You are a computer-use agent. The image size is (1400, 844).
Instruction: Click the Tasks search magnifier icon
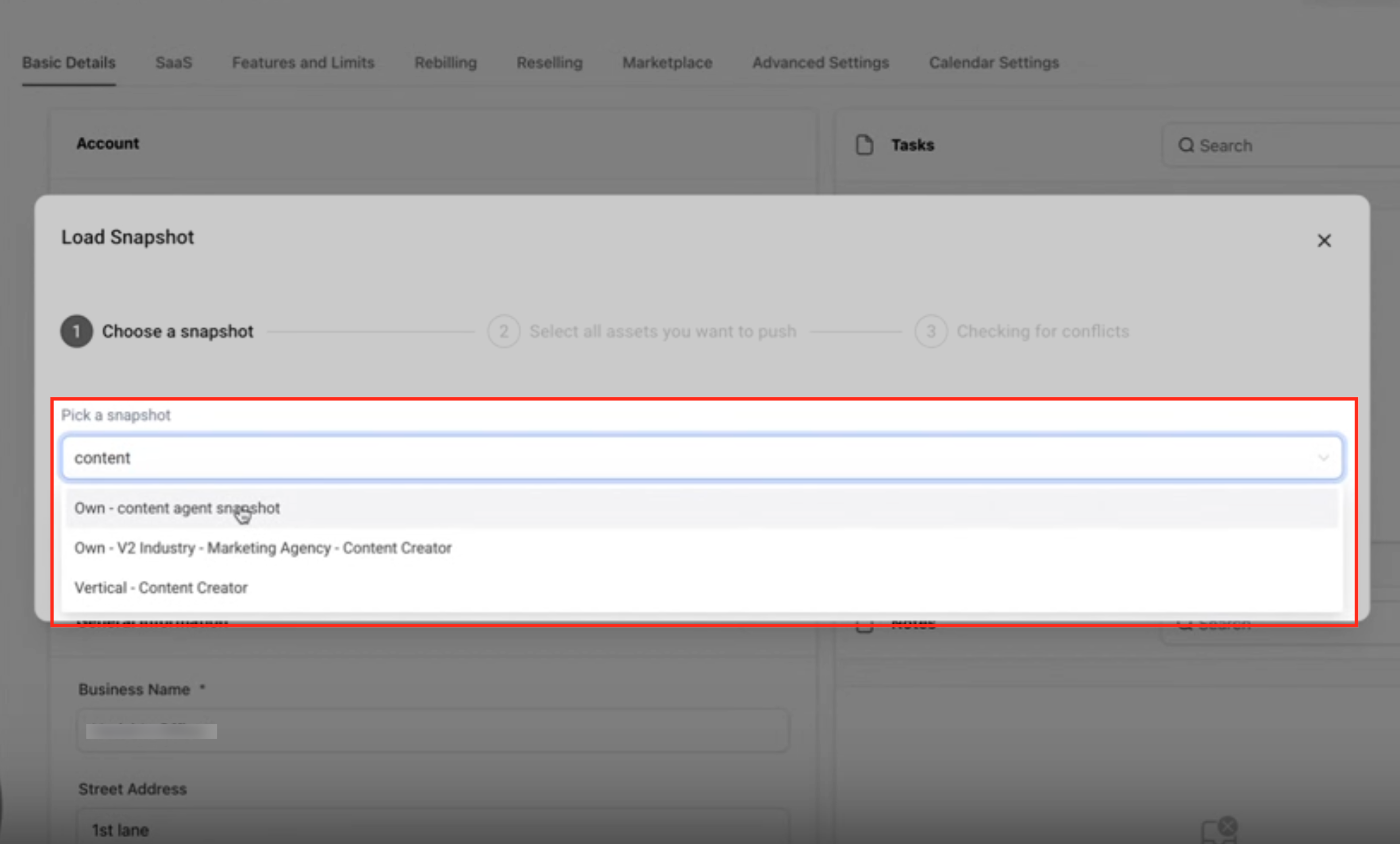point(1186,145)
